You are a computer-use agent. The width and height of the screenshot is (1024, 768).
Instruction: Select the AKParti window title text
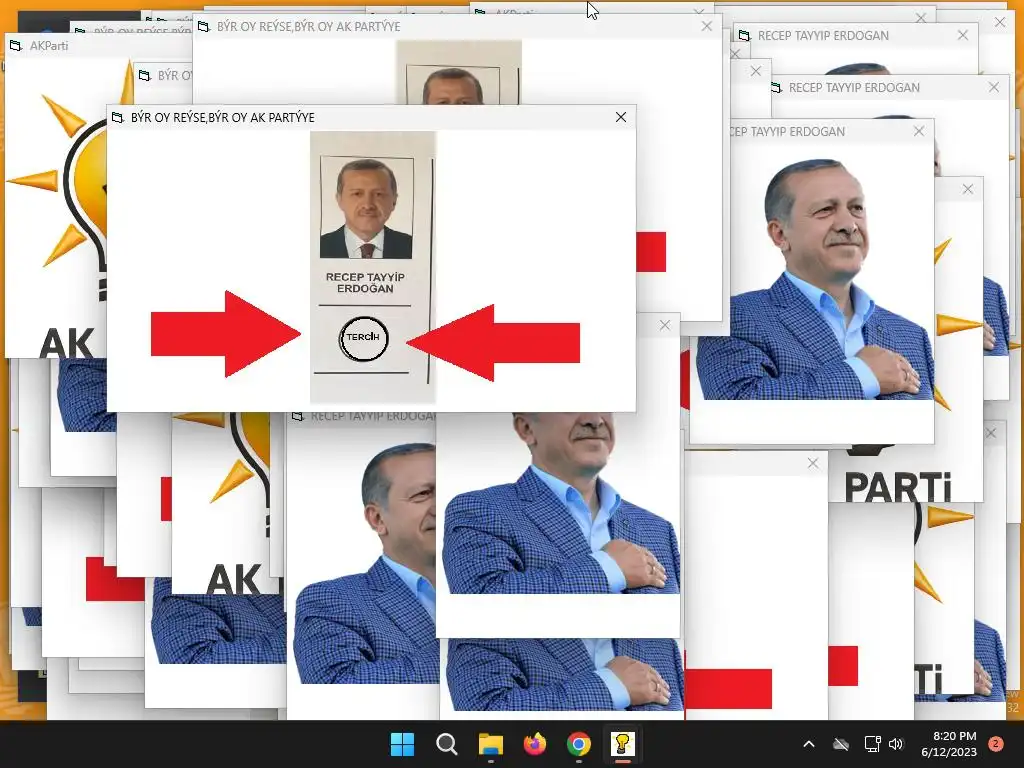pyautogui.click(x=49, y=46)
